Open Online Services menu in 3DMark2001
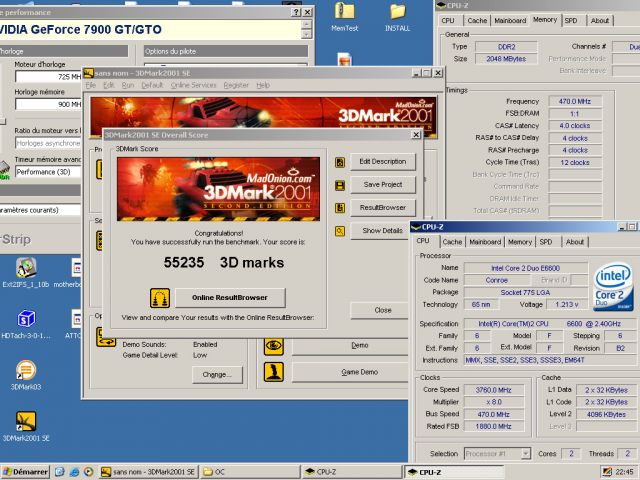Image resolution: width=640 pixels, height=480 pixels. pos(193,85)
